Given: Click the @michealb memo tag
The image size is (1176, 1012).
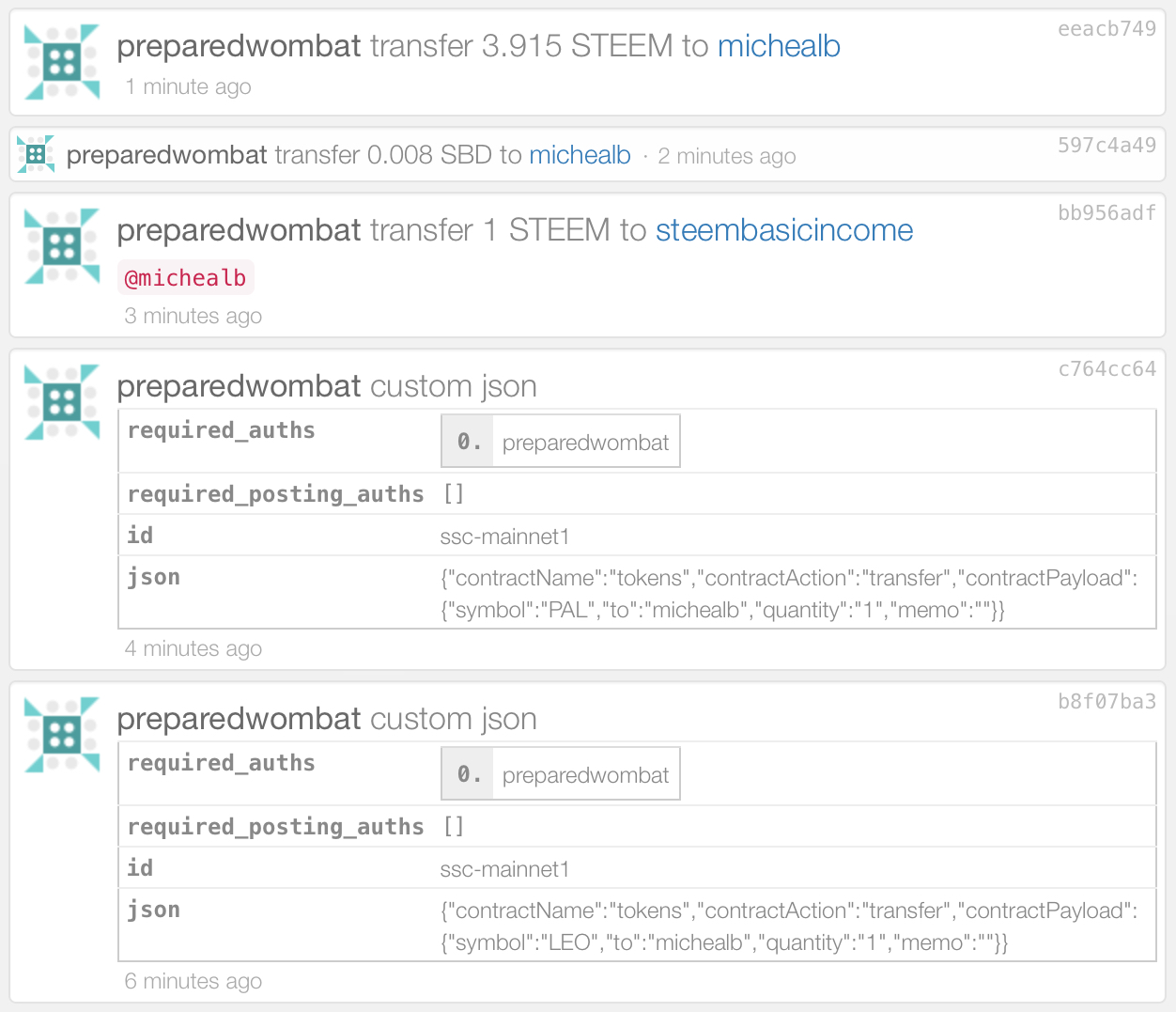Looking at the screenshot, I should (x=186, y=278).
